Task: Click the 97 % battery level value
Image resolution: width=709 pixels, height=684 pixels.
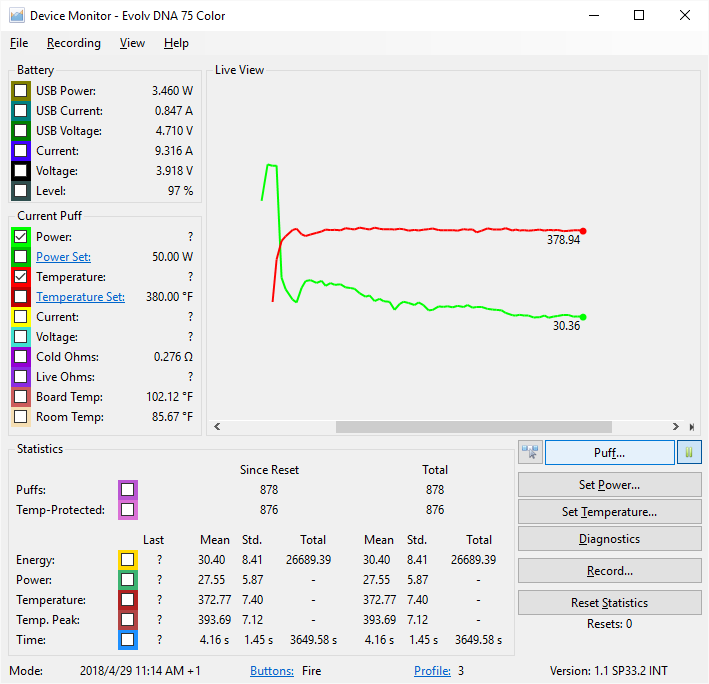Action: 180,191
